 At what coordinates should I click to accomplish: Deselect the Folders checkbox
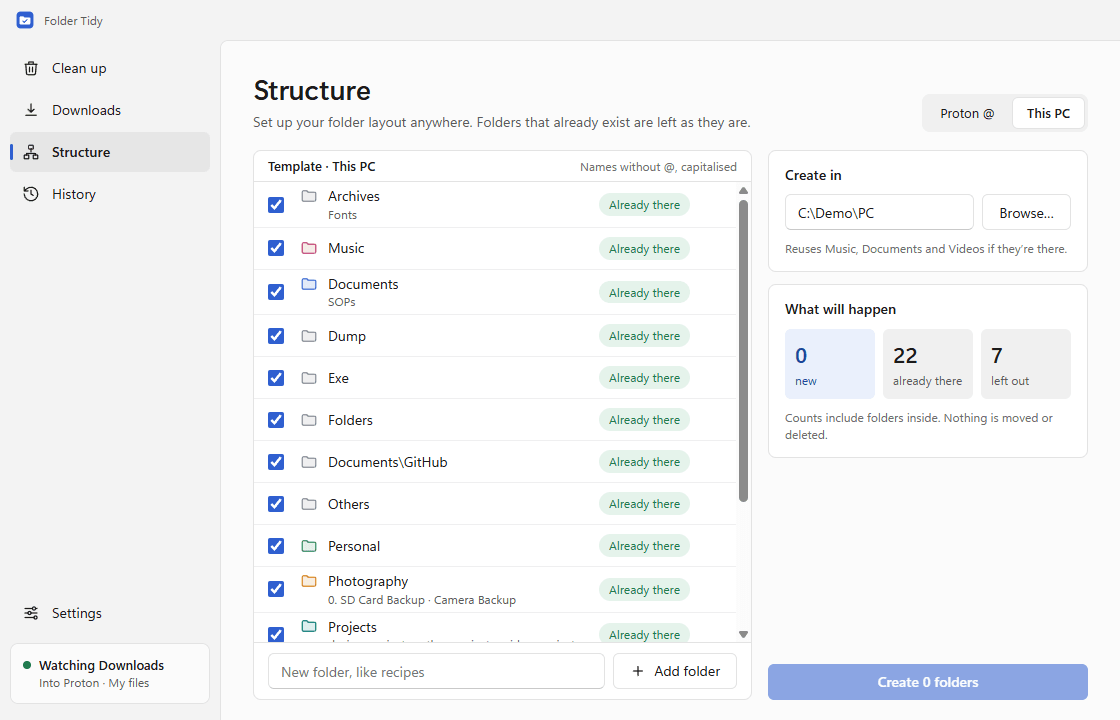pos(276,420)
